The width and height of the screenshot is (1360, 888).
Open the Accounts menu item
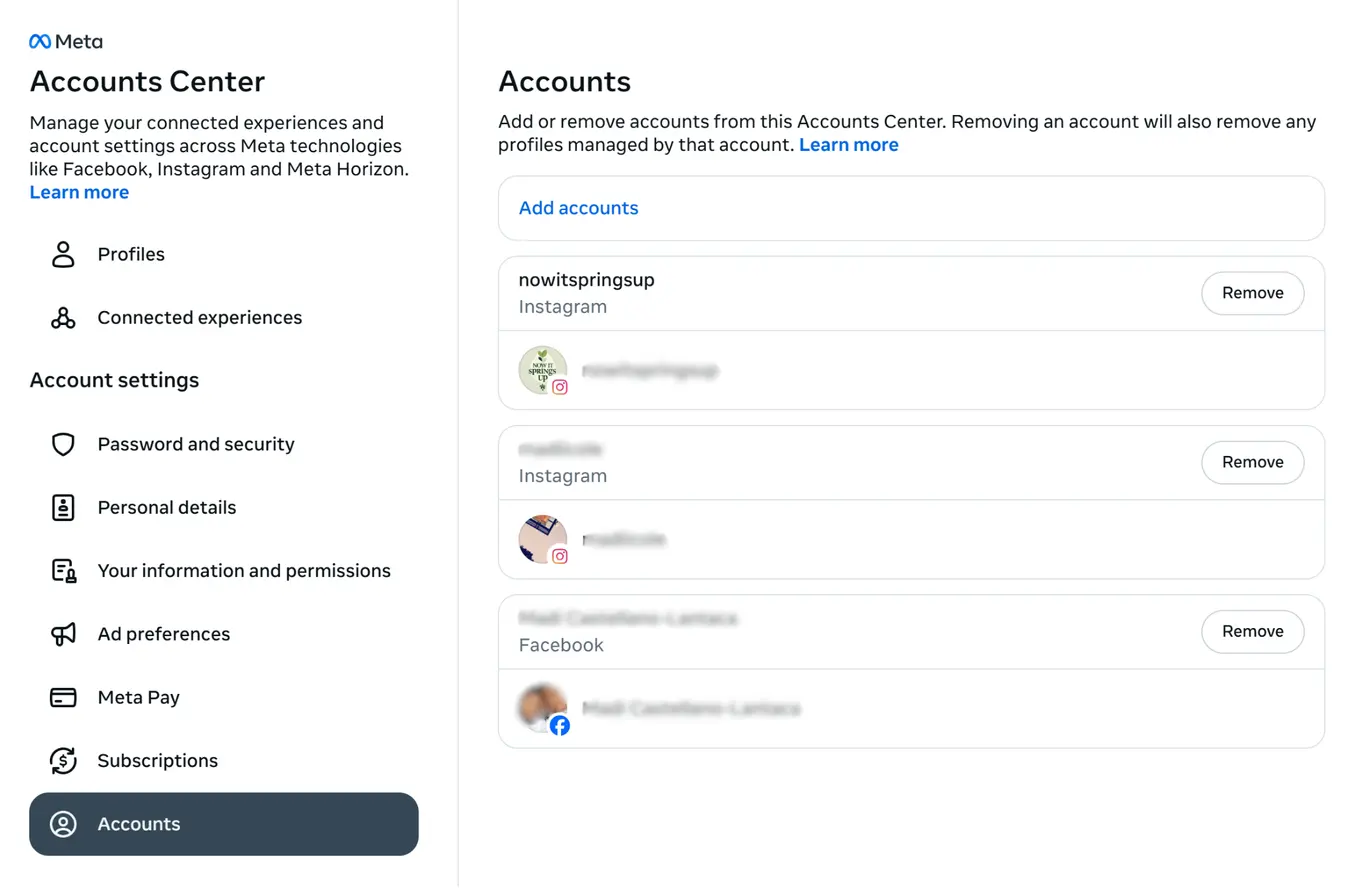coord(223,824)
